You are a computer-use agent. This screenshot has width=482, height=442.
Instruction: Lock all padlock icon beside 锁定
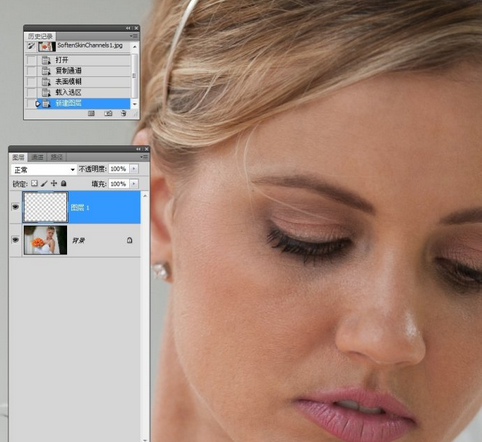pos(63,183)
